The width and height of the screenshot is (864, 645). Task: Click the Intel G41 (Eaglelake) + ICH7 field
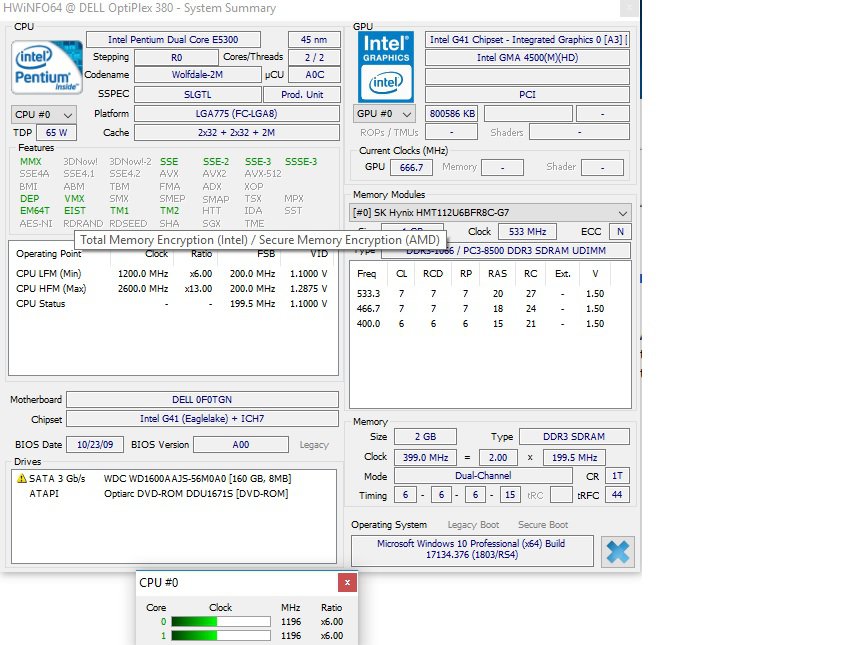202,419
